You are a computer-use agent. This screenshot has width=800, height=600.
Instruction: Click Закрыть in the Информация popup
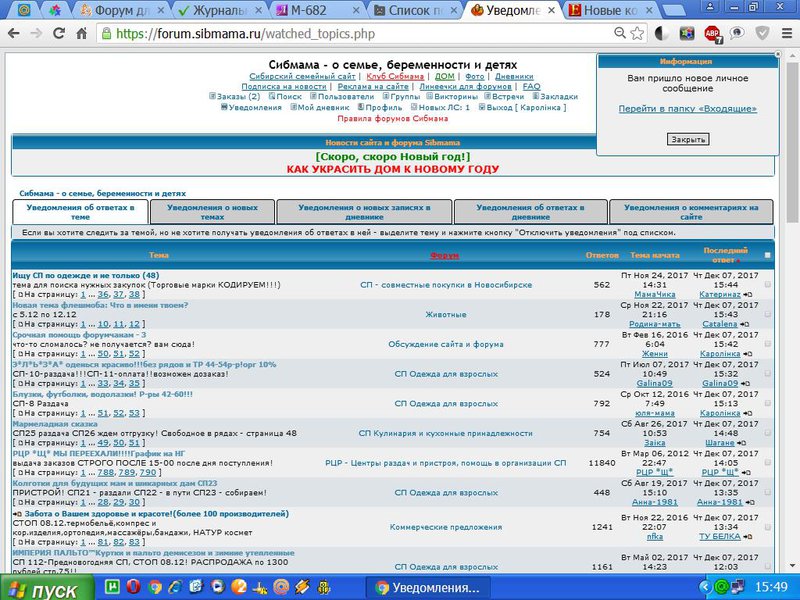688,139
